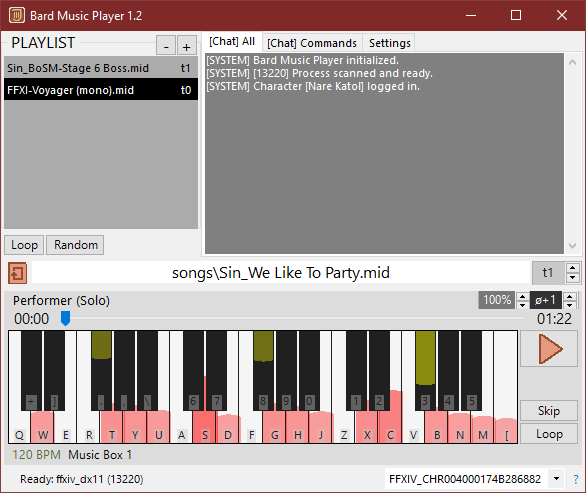Click the Skip button

point(549,411)
